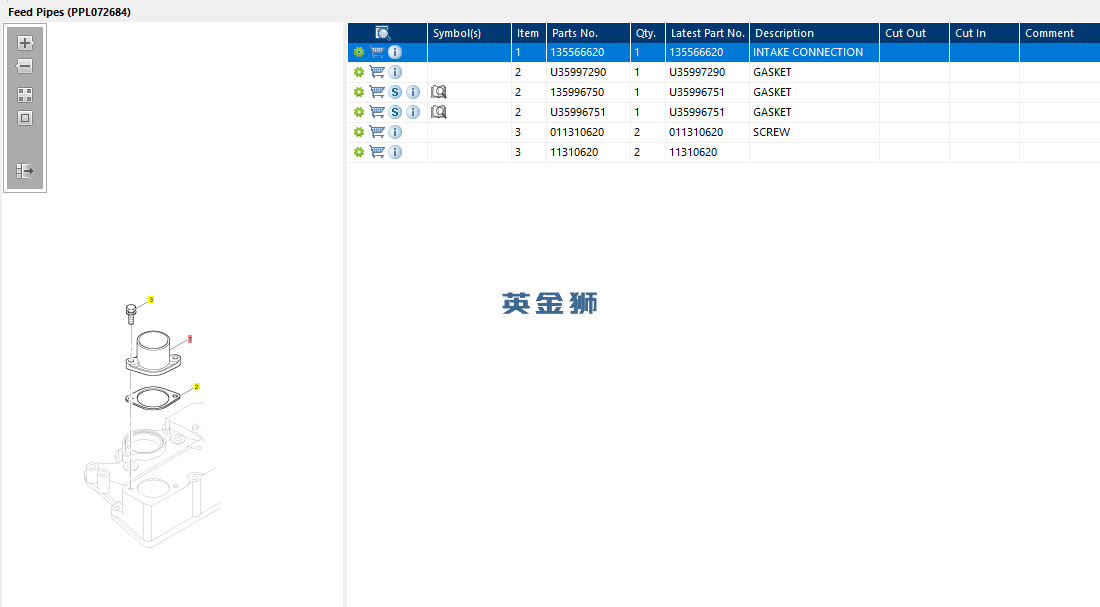Viewport: 1100px width, 607px height.
Task: Click Latest Part No. cell 135566620
Action: 707,52
